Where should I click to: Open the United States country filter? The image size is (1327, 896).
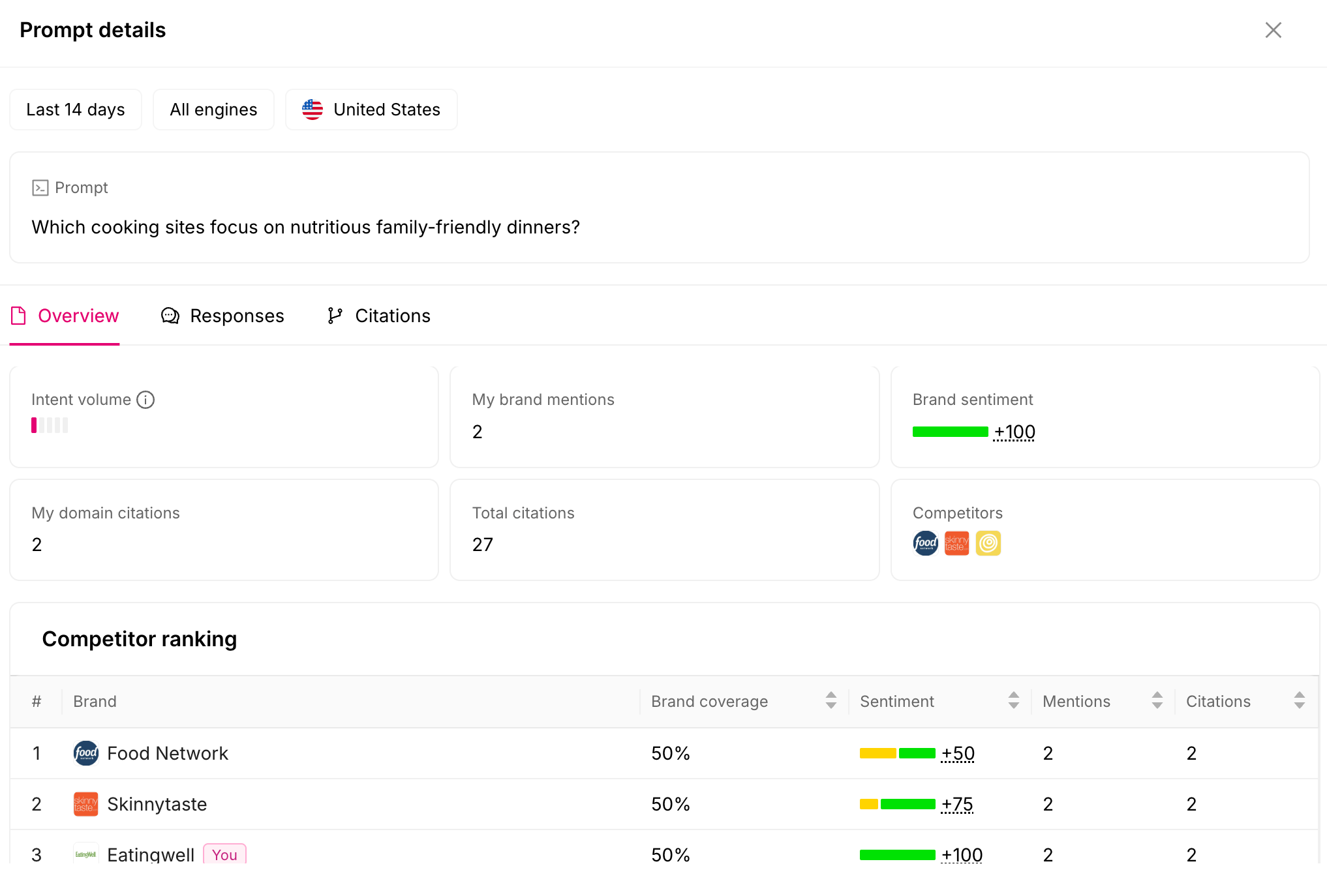371,110
